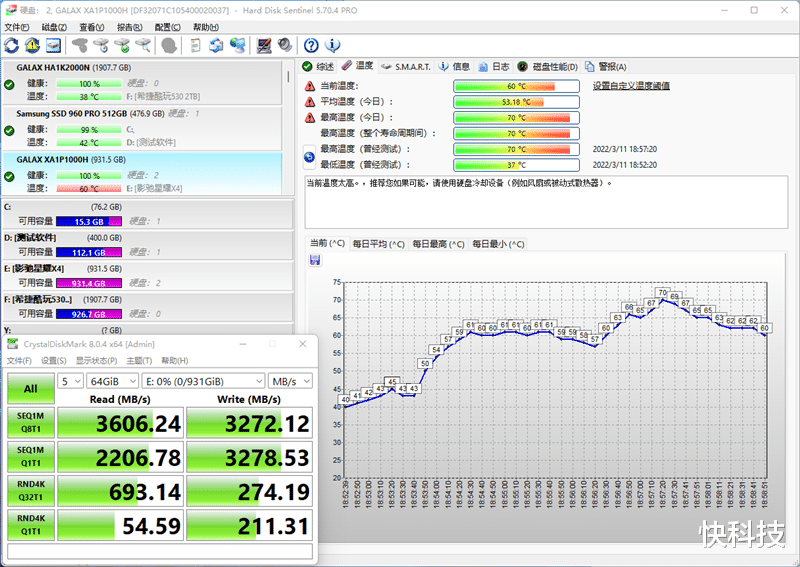Click the 70 peak marker on the chart
Image resolution: width=800 pixels, height=567 pixels.
tap(662, 292)
